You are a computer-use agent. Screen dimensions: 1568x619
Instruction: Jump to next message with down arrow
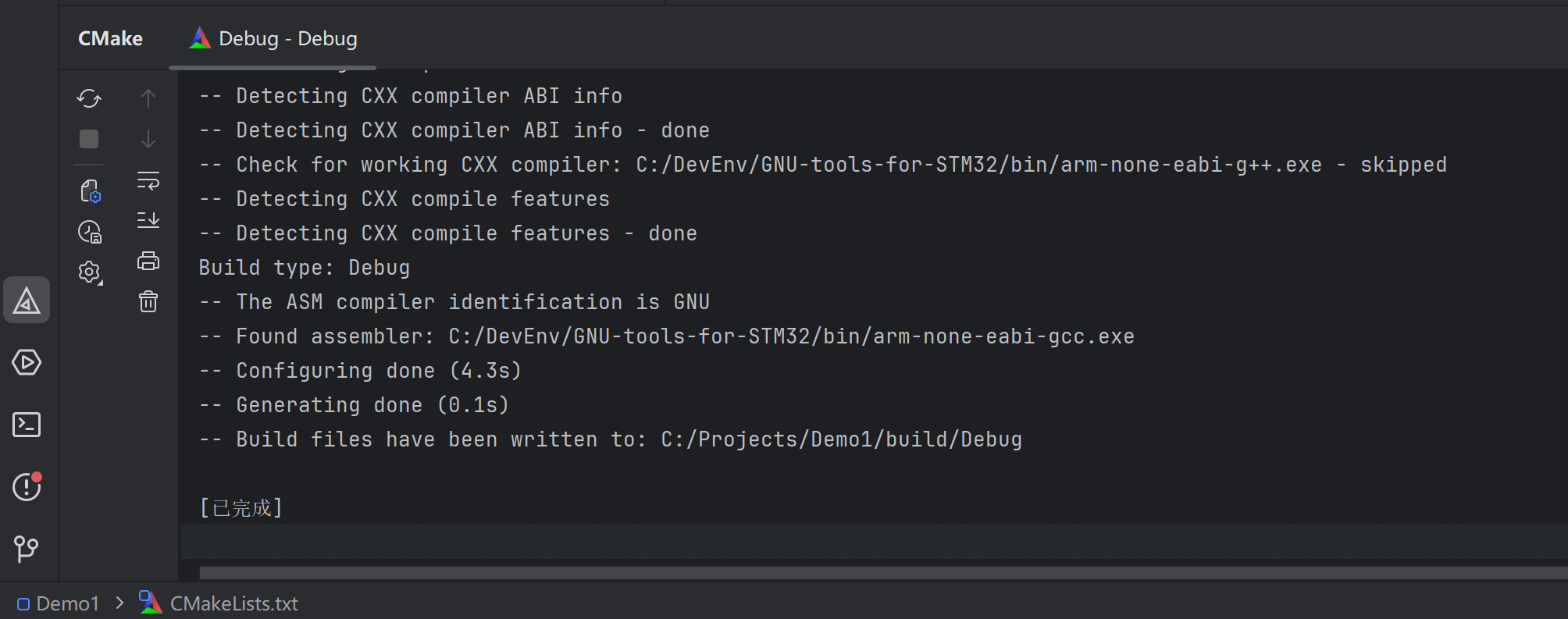(148, 140)
